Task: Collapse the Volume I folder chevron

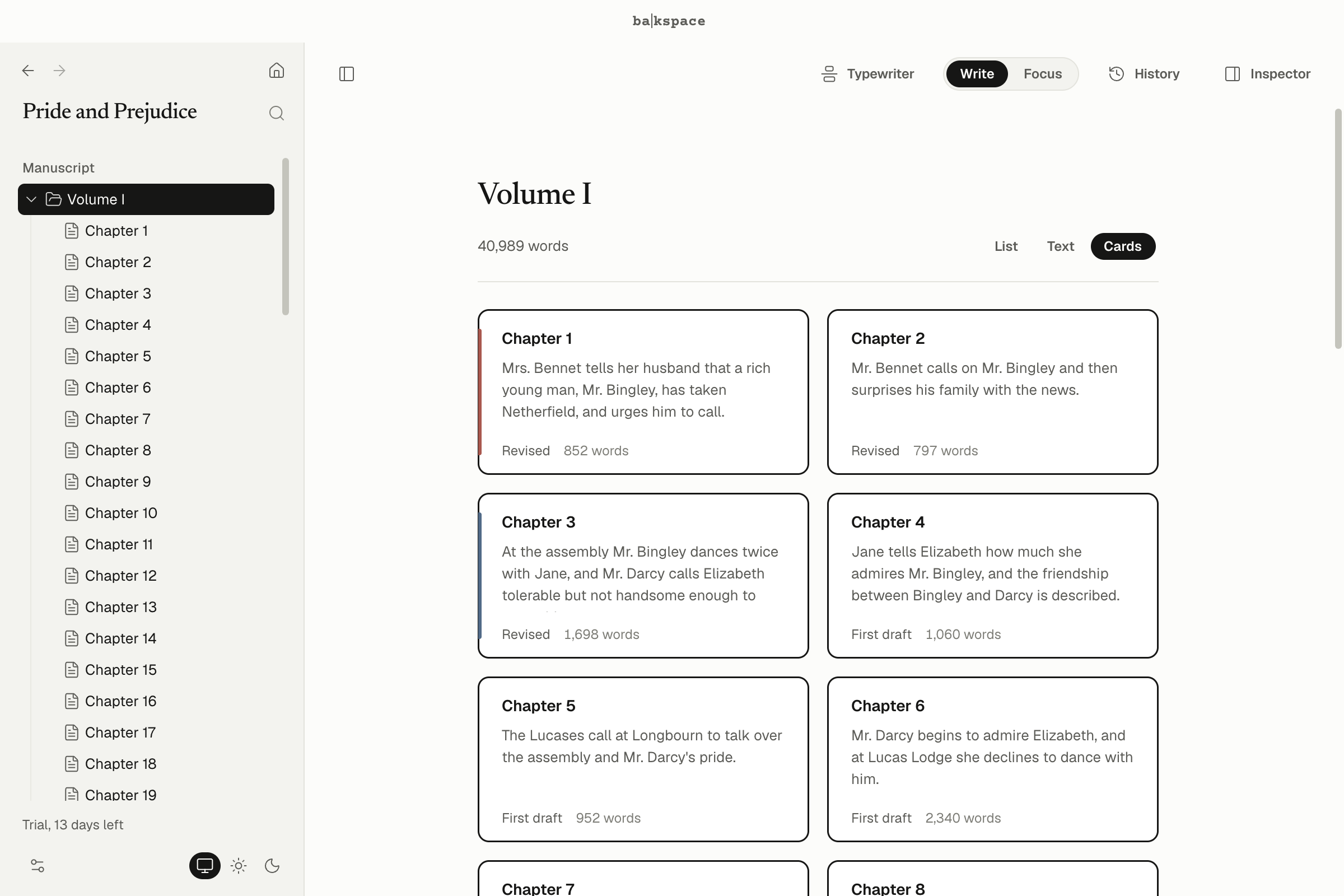Action: click(32, 199)
